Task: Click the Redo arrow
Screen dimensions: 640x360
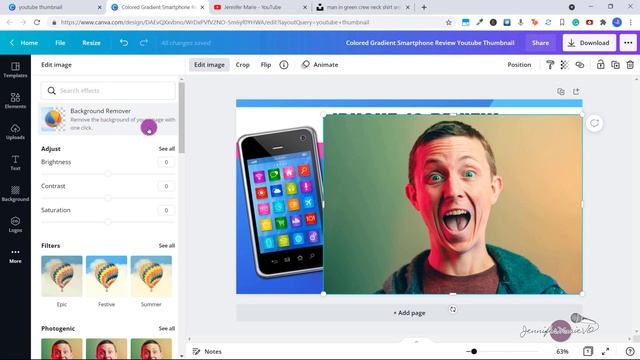Action: tap(144, 42)
